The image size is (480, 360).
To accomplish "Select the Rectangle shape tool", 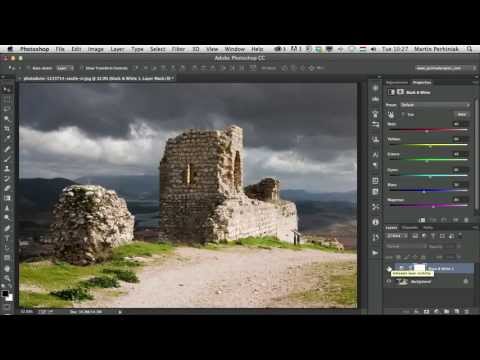I will pos(7,258).
